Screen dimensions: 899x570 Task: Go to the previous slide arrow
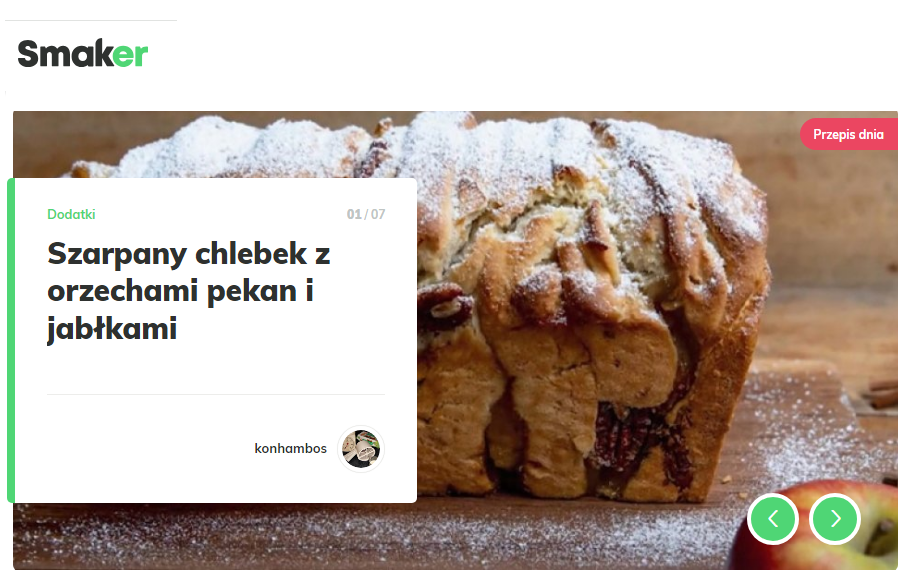coord(773,519)
